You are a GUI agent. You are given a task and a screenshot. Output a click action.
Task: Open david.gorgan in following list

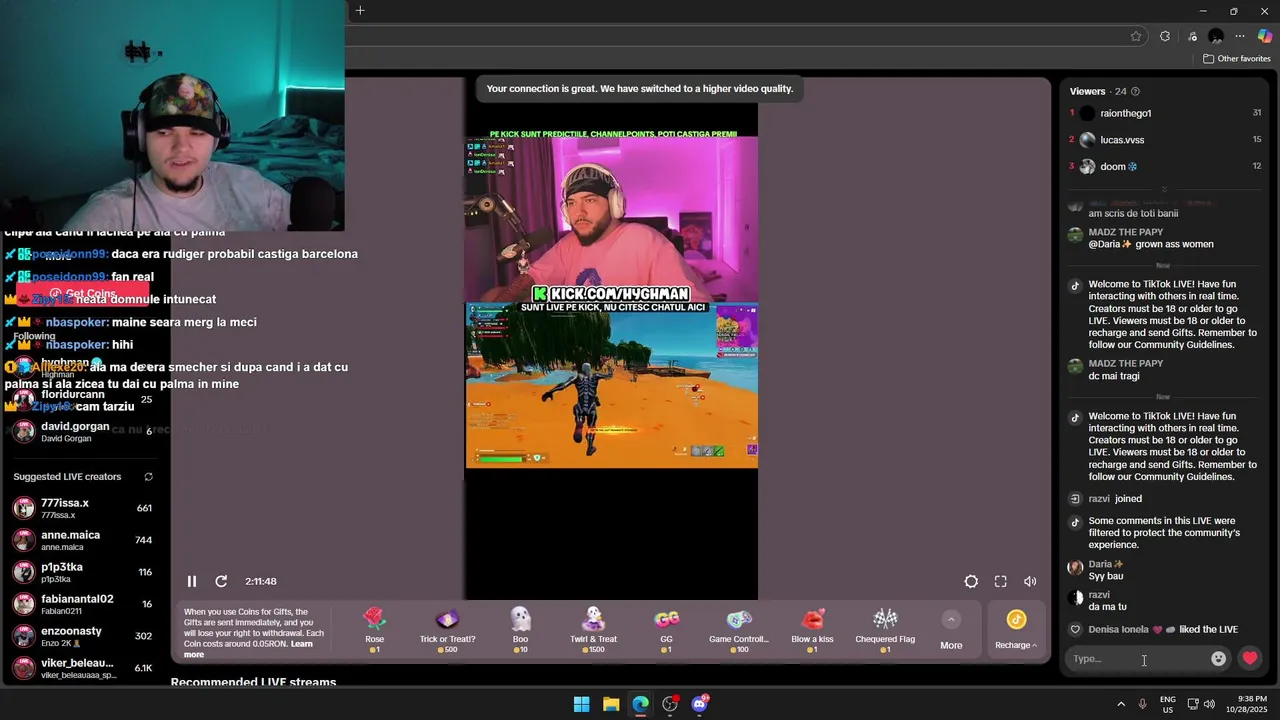(83, 431)
